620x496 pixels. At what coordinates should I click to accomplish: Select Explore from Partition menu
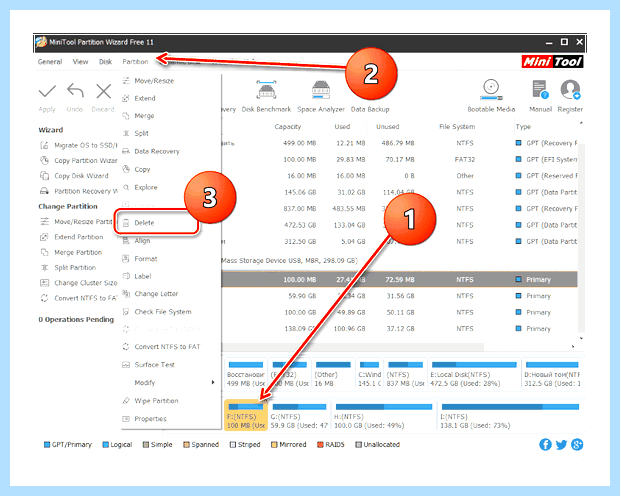pos(170,187)
